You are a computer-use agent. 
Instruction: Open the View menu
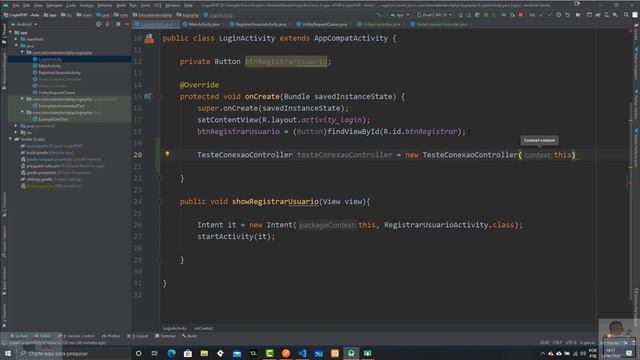[x=38, y=6]
